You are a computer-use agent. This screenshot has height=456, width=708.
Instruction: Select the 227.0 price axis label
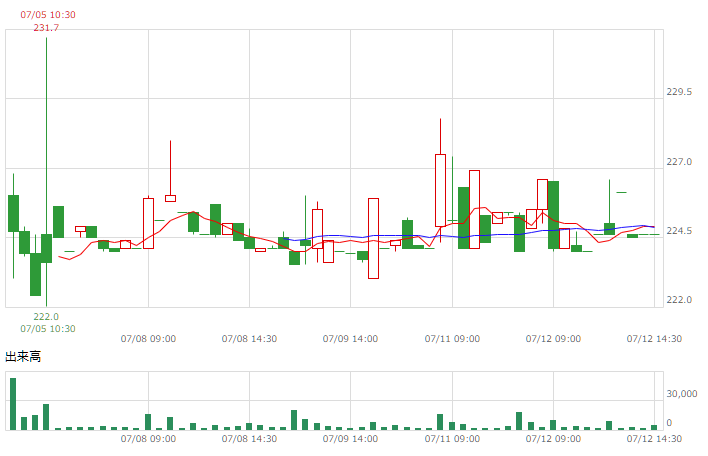pos(679,162)
